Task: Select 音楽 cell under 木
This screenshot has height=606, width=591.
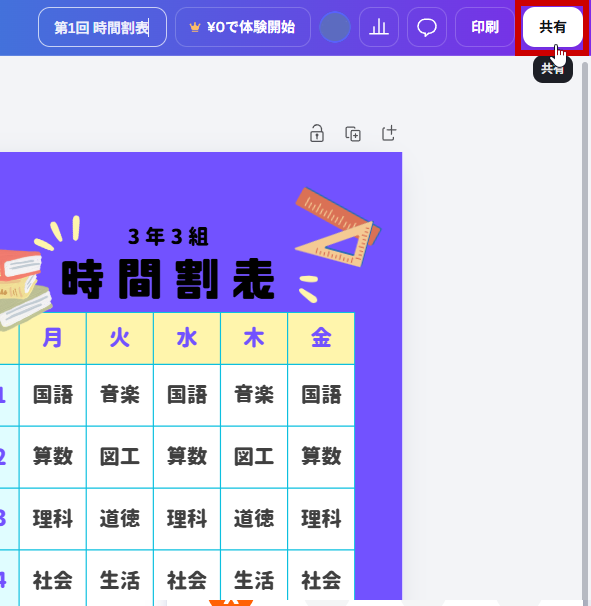Action: pos(254,395)
